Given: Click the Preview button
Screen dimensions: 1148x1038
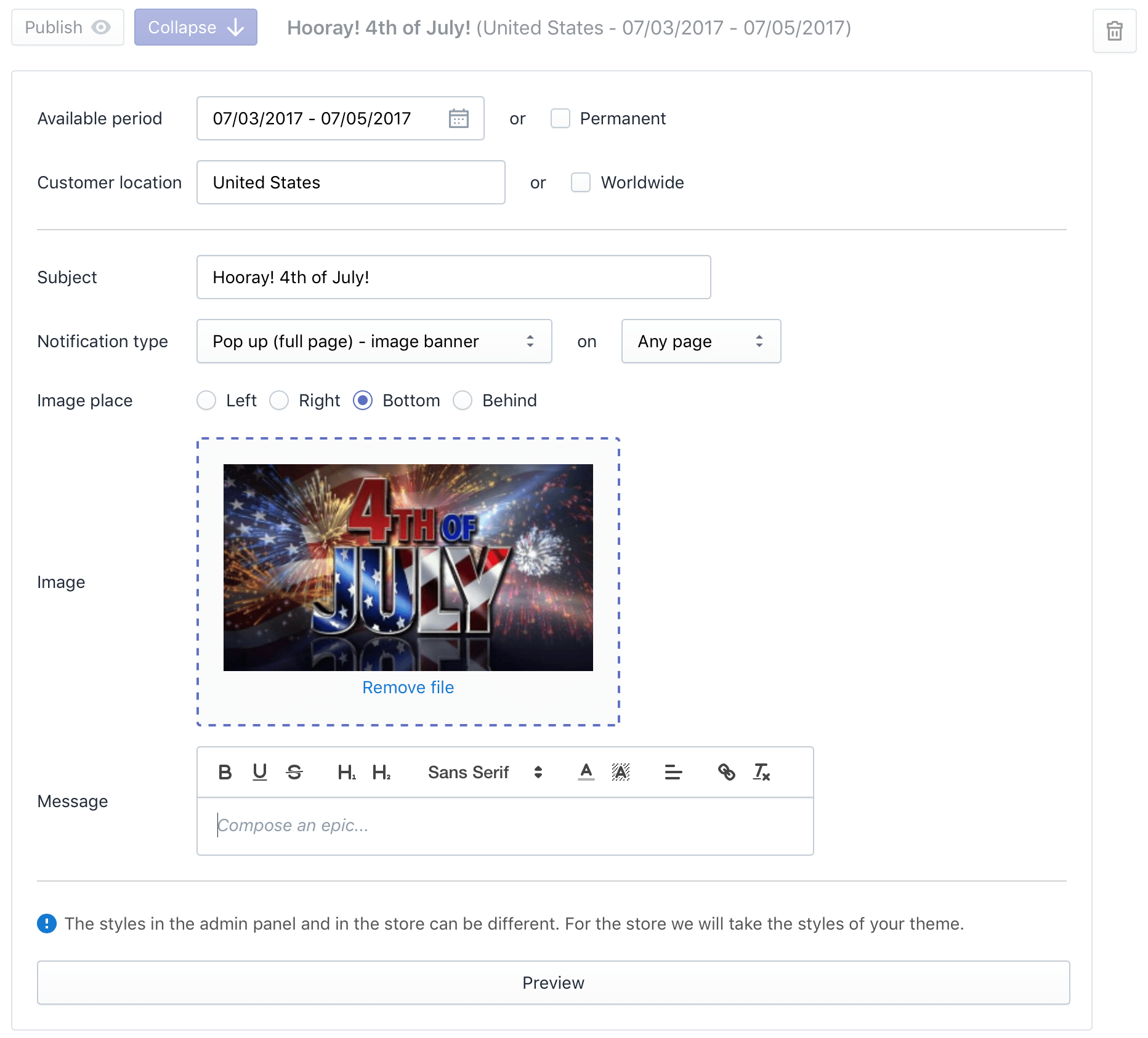Looking at the screenshot, I should coord(553,983).
